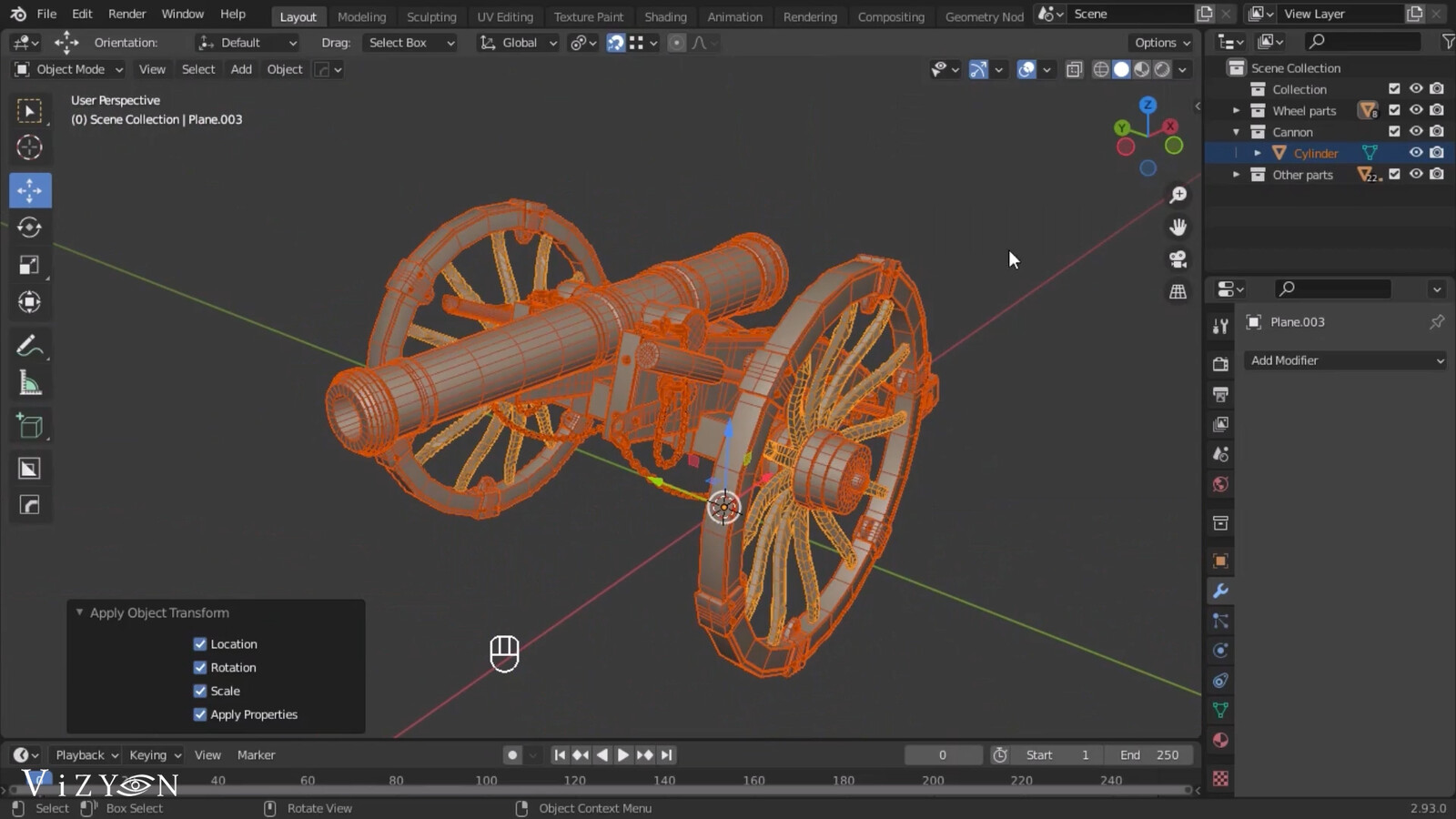The width and height of the screenshot is (1456, 819).
Task: Open the Physics properties tab
Action: pos(1220,651)
